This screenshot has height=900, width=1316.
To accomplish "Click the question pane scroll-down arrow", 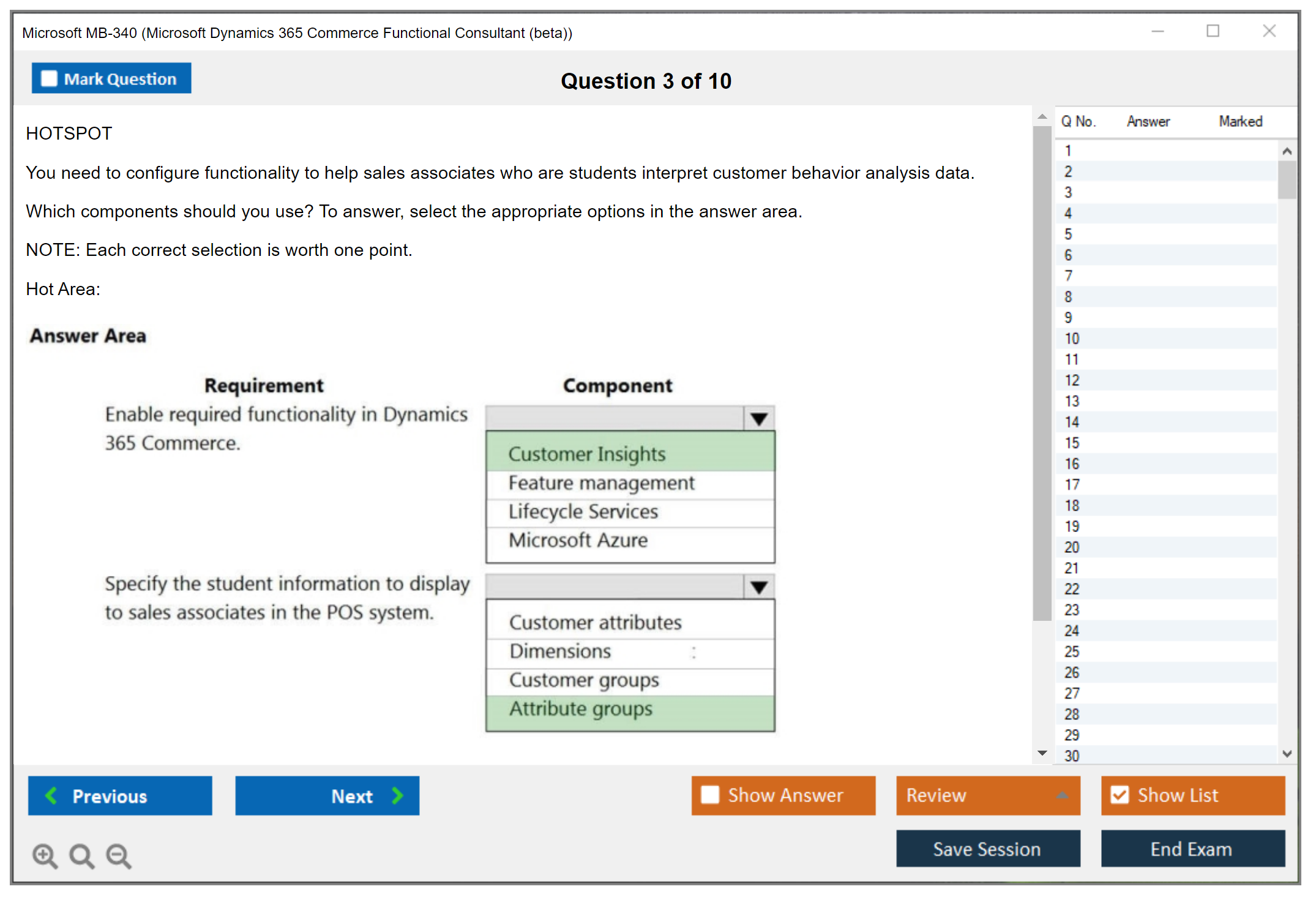I will tap(1042, 753).
